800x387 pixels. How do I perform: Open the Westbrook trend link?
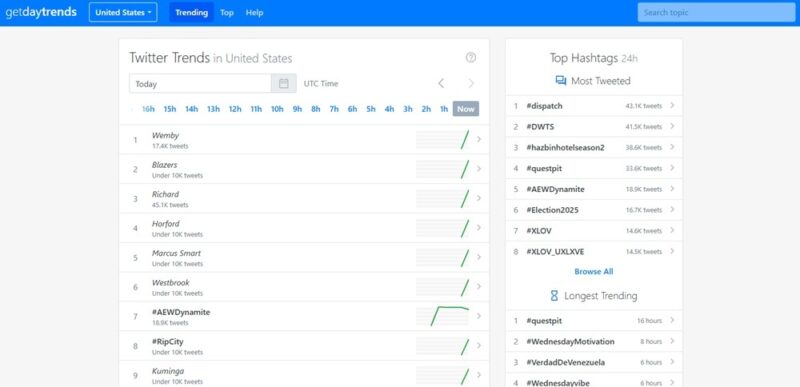170,283
